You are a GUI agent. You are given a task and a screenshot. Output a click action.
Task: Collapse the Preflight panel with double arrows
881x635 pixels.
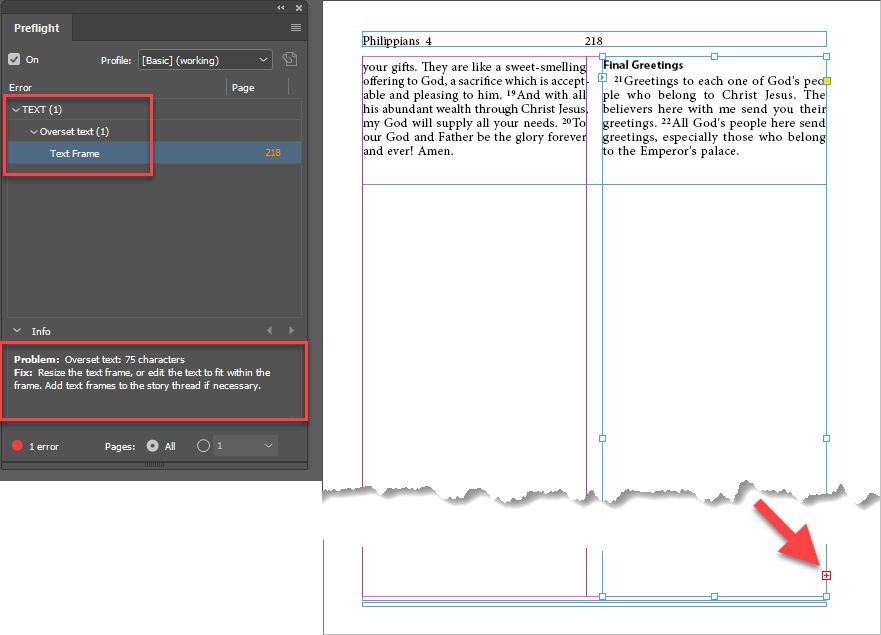tap(280, 8)
